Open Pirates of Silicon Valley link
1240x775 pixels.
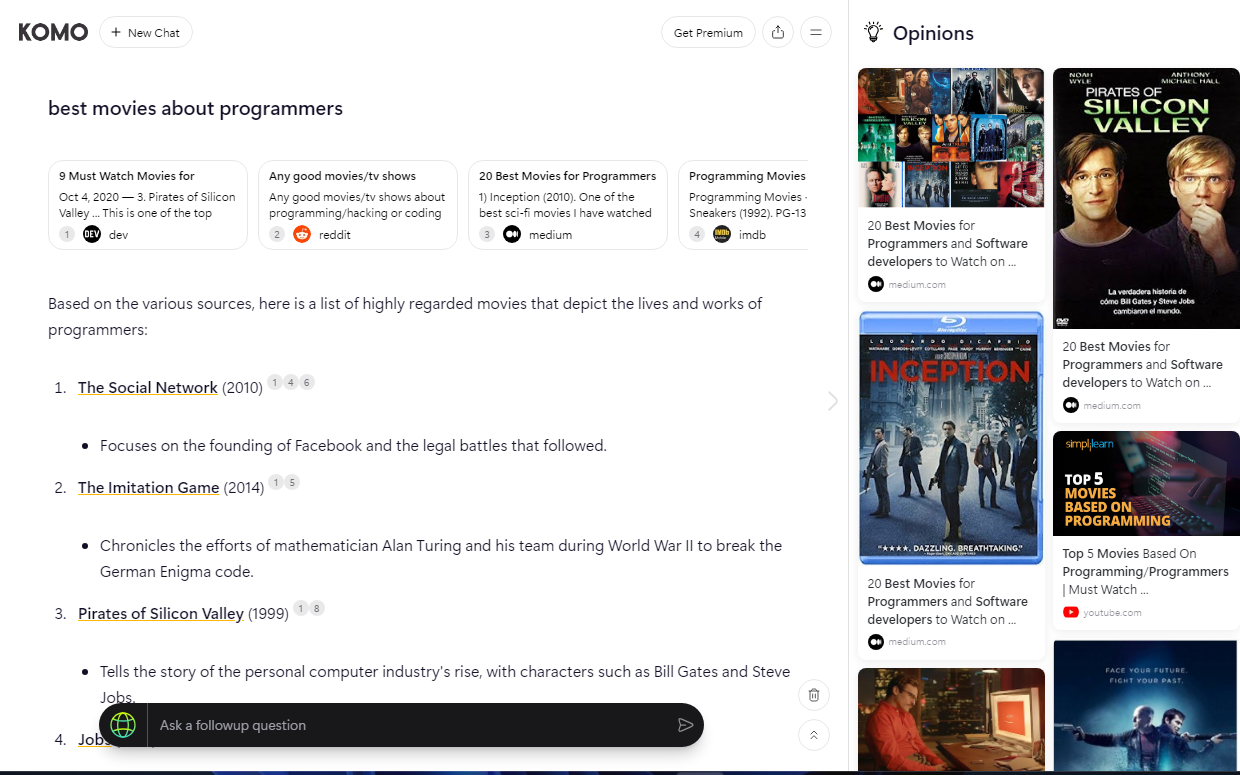(x=161, y=614)
